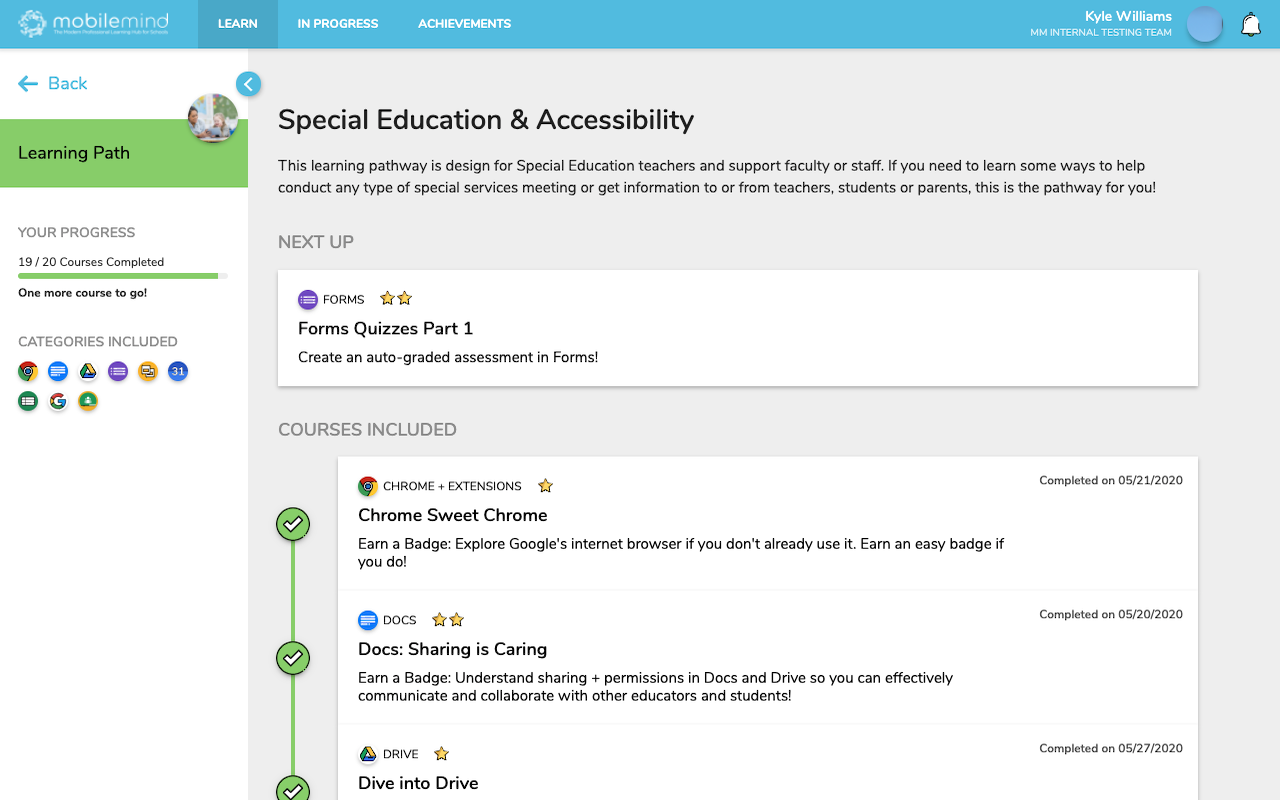
Task: Open the Forms Quizzes Part 1 course
Action: click(386, 329)
